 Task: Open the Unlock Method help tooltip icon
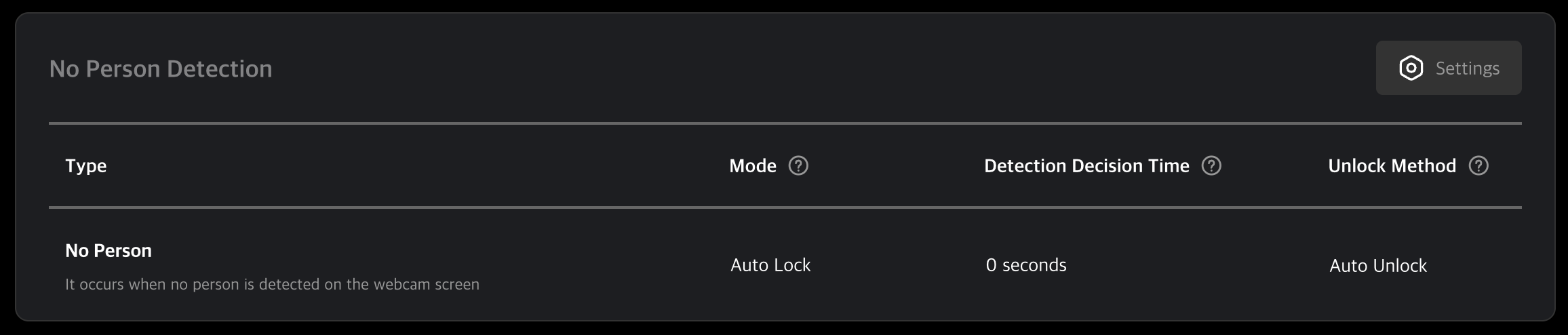1478,166
